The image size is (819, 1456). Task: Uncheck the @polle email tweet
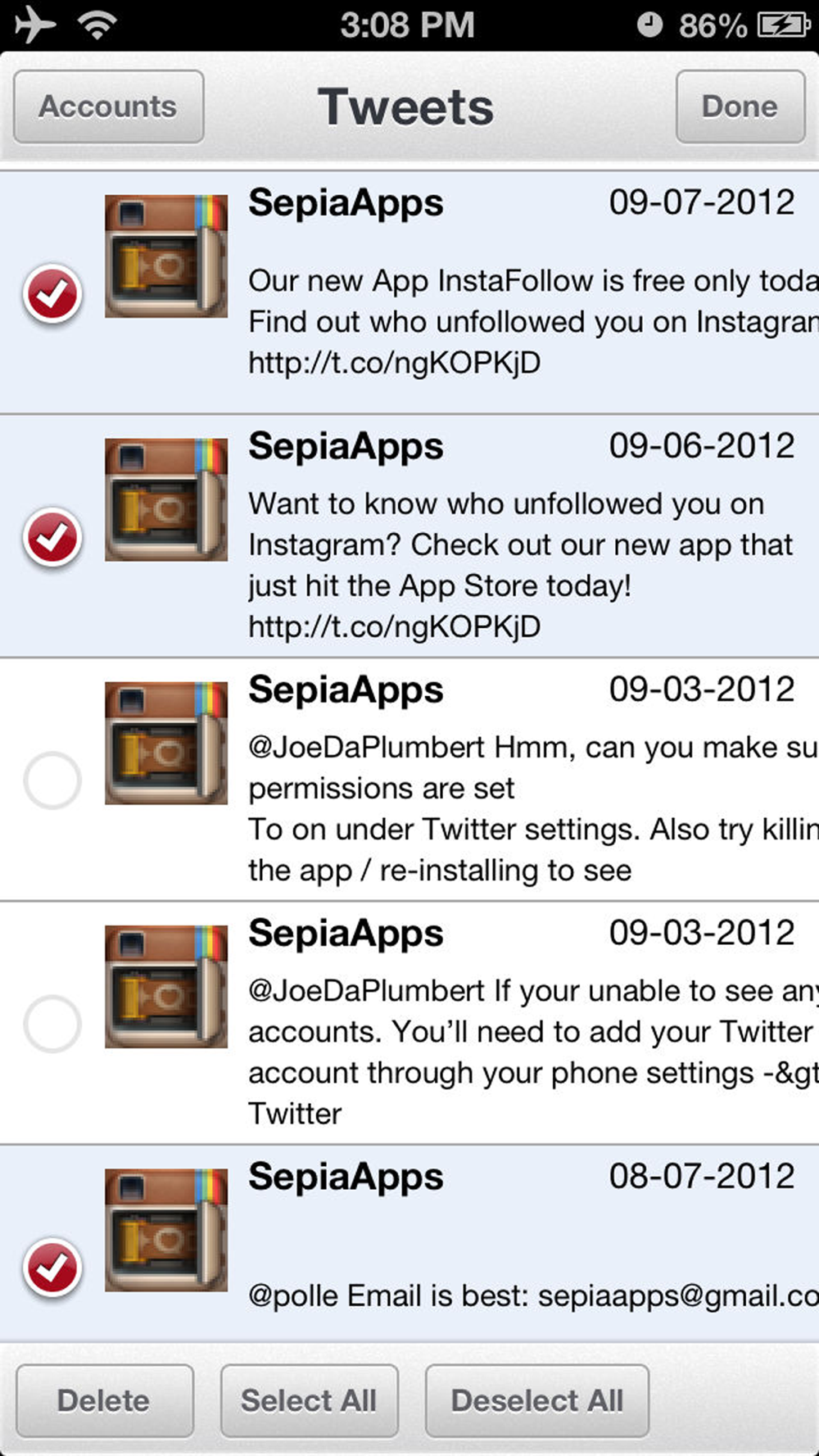click(x=52, y=1268)
